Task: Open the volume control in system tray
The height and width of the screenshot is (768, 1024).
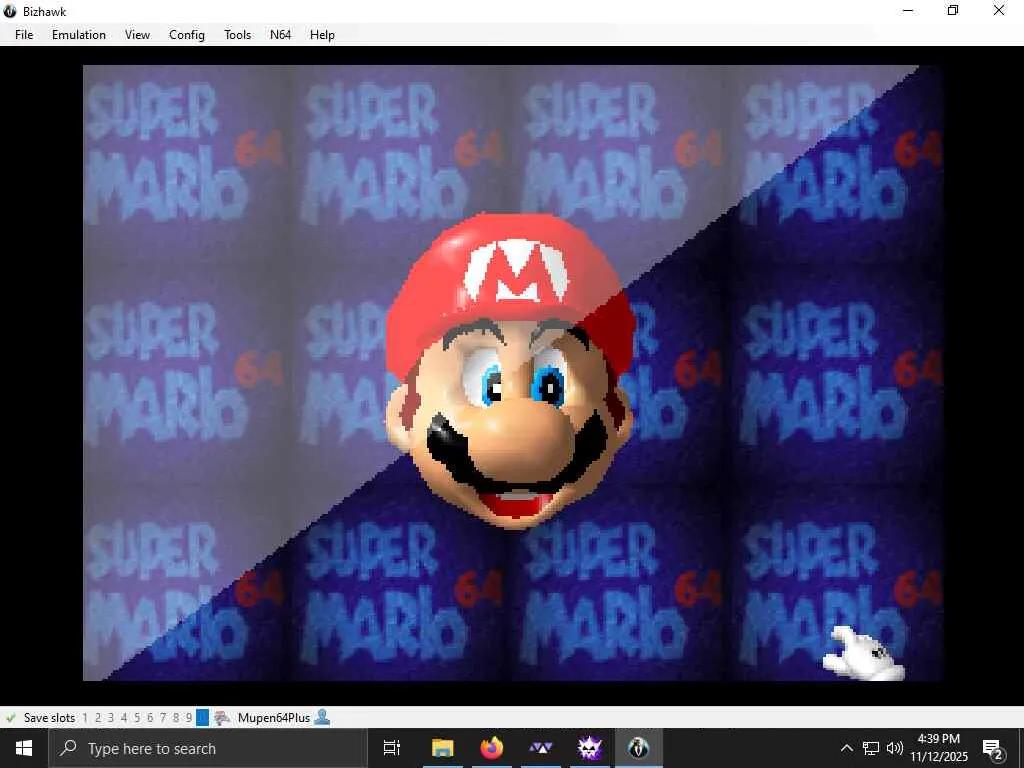Action: tap(895, 748)
